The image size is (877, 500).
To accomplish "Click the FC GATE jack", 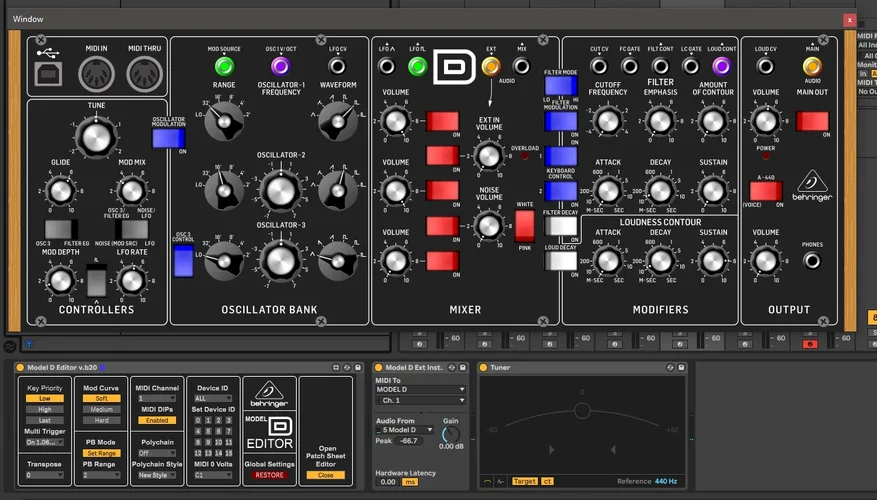I will [630, 66].
